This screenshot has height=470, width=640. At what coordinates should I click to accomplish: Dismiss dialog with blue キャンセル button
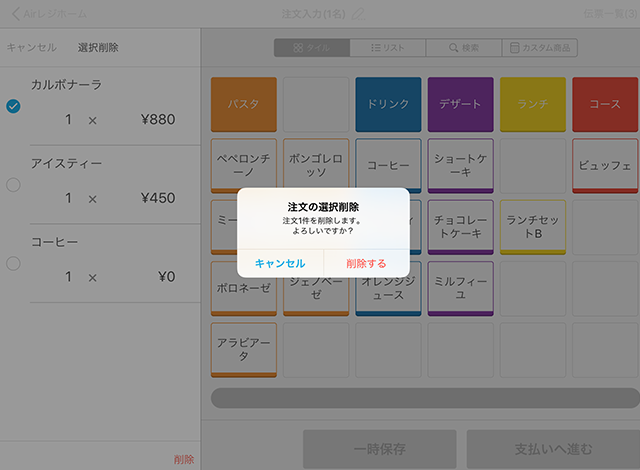pos(280,264)
